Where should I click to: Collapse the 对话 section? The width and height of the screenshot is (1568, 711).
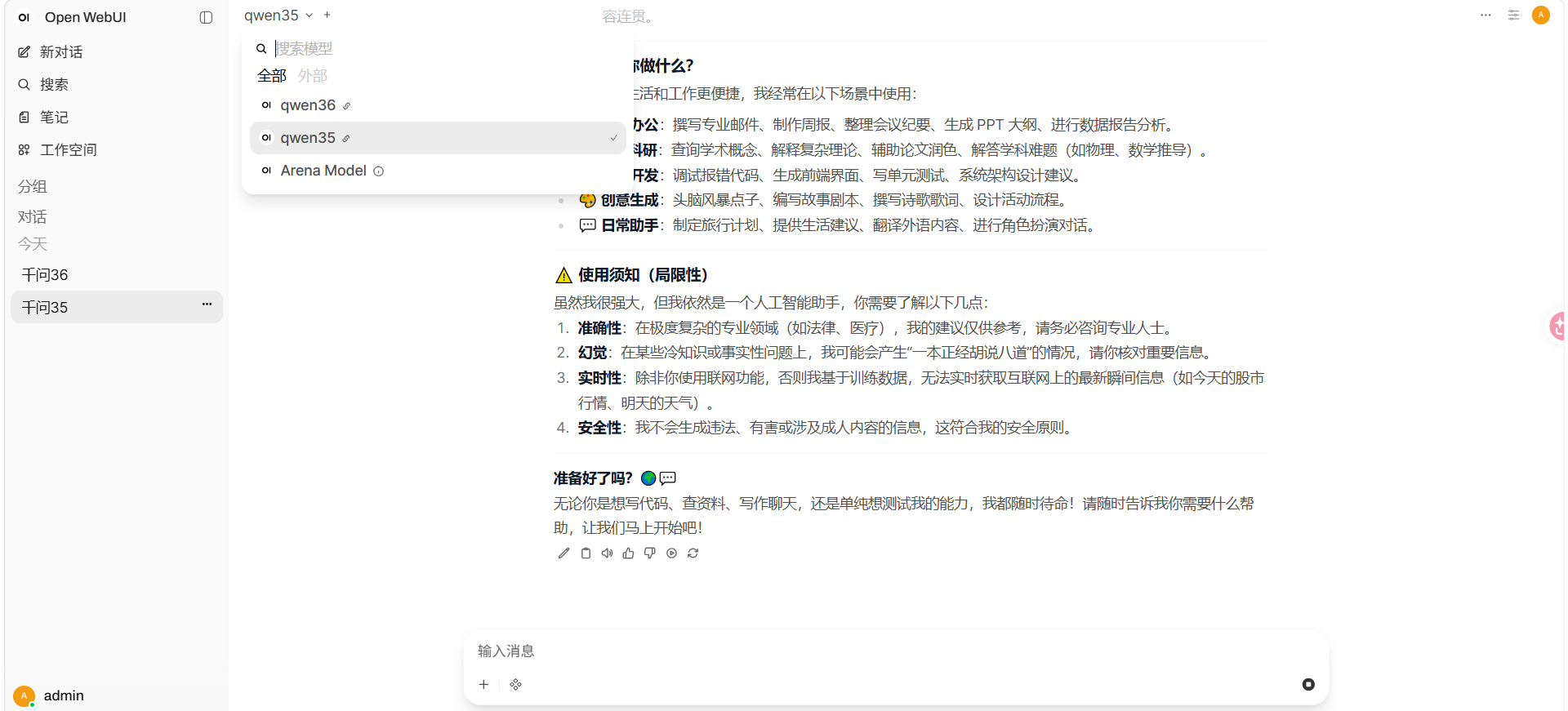point(33,216)
